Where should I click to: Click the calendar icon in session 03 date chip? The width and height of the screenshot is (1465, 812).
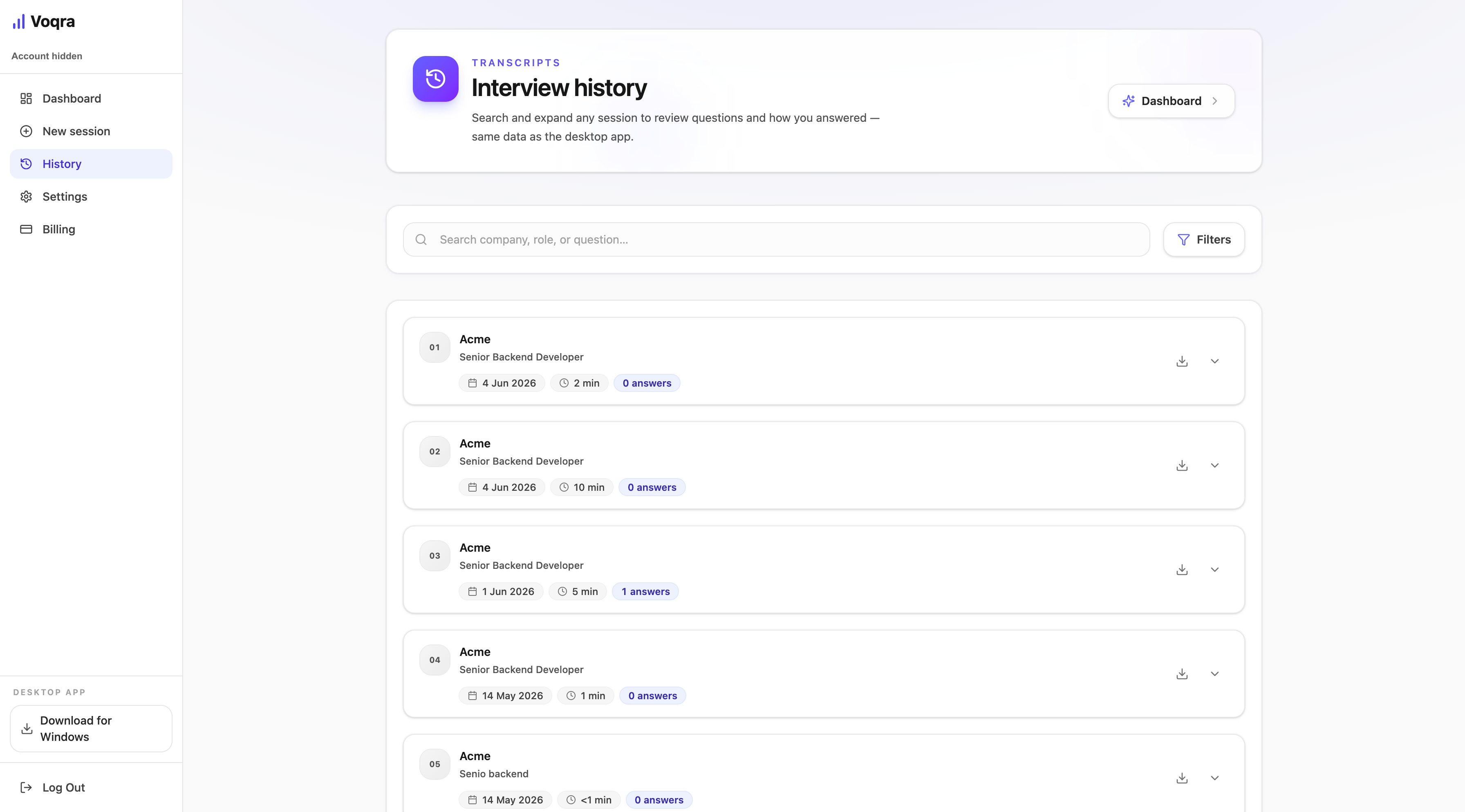click(x=472, y=591)
